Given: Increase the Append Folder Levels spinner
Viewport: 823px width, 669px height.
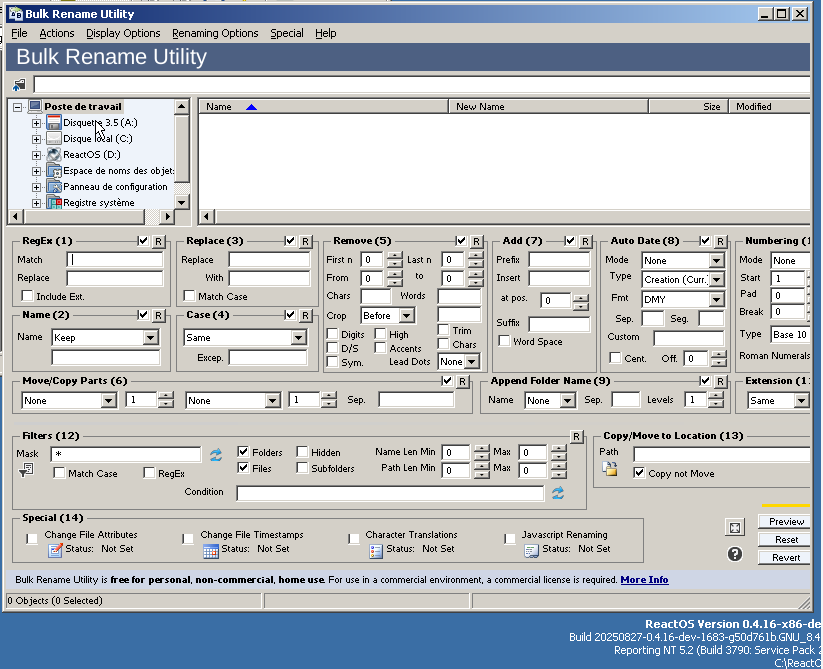Looking at the screenshot, I should pos(716,396).
